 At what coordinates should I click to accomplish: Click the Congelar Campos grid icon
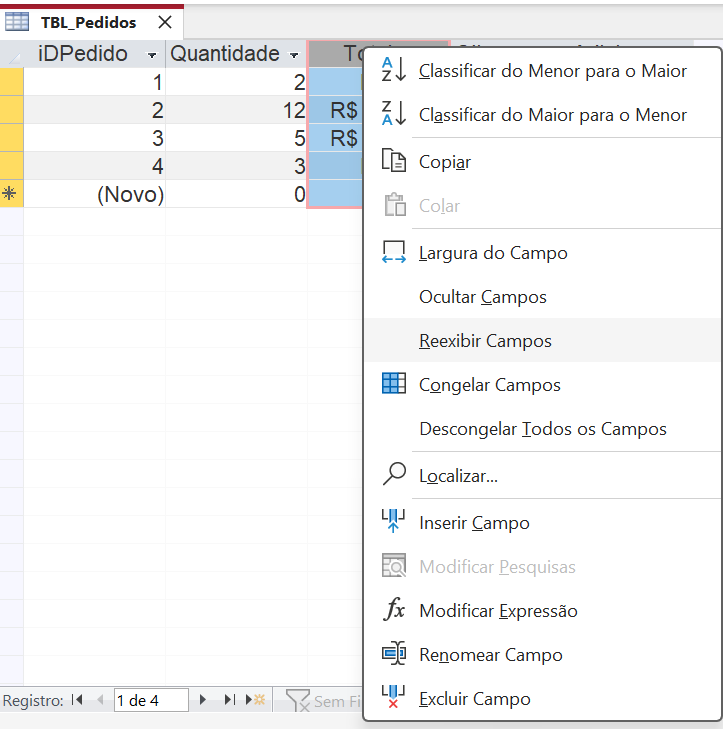(x=394, y=384)
